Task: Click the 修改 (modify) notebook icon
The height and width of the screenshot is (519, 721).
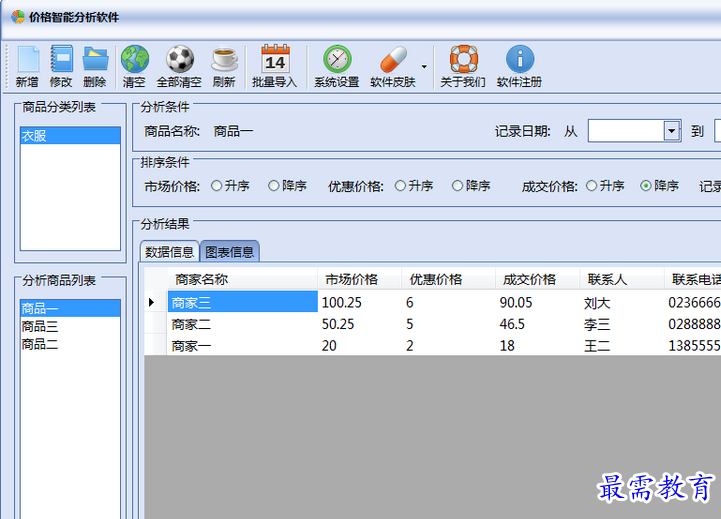Action: [x=61, y=59]
